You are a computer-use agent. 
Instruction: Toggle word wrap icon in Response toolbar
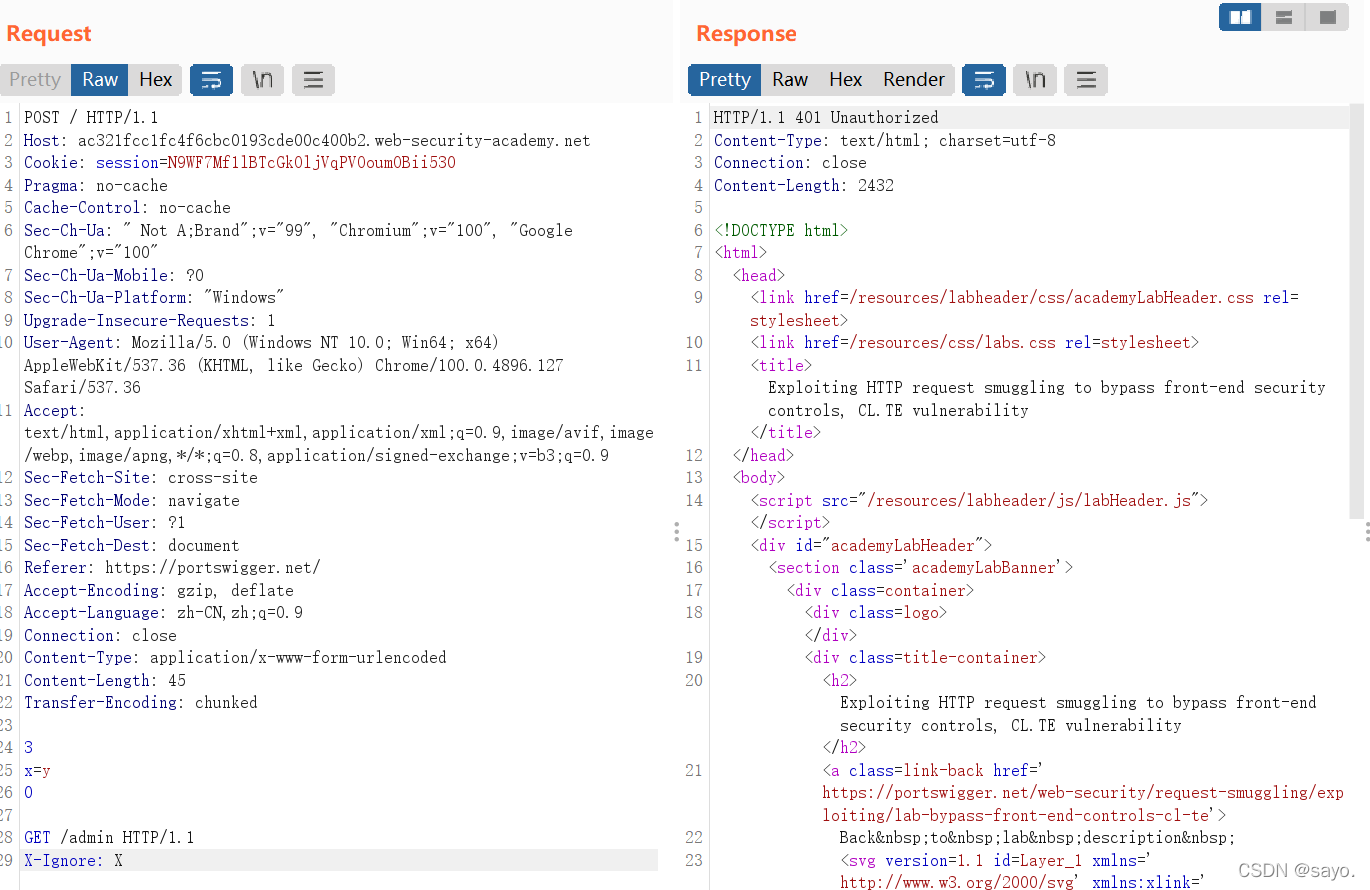coord(984,80)
